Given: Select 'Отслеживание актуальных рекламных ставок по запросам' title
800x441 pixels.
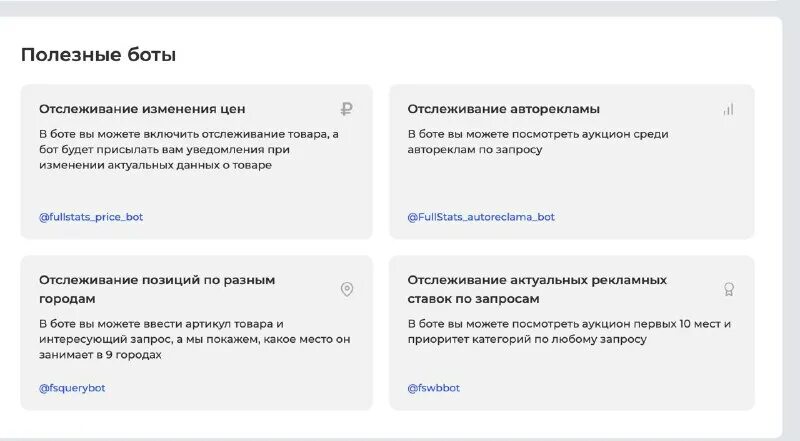Looking at the screenshot, I should coord(537,289).
